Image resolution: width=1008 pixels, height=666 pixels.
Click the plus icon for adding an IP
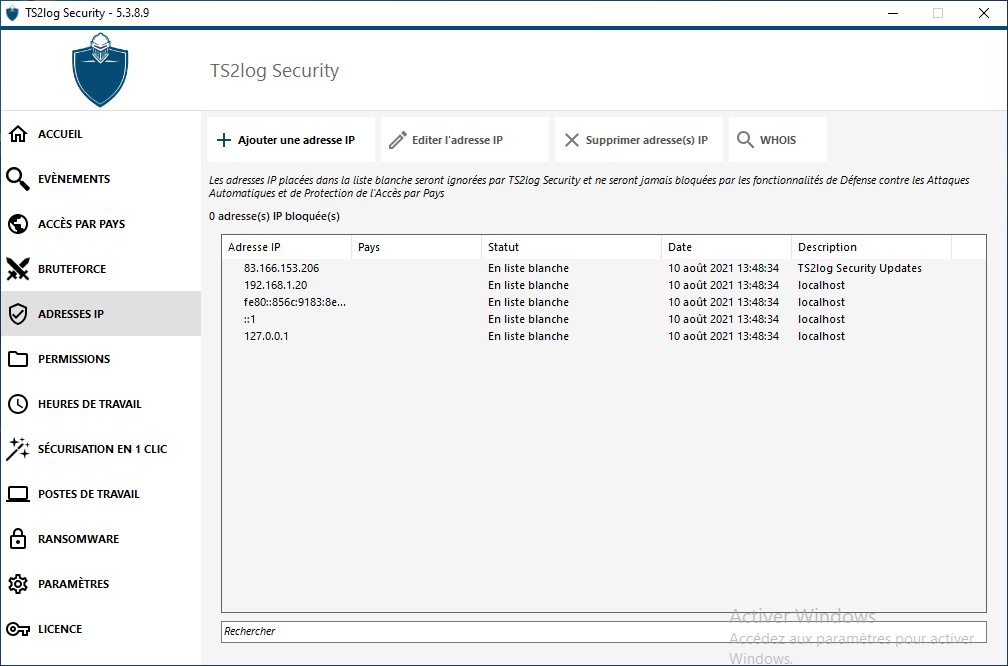pyautogui.click(x=224, y=140)
